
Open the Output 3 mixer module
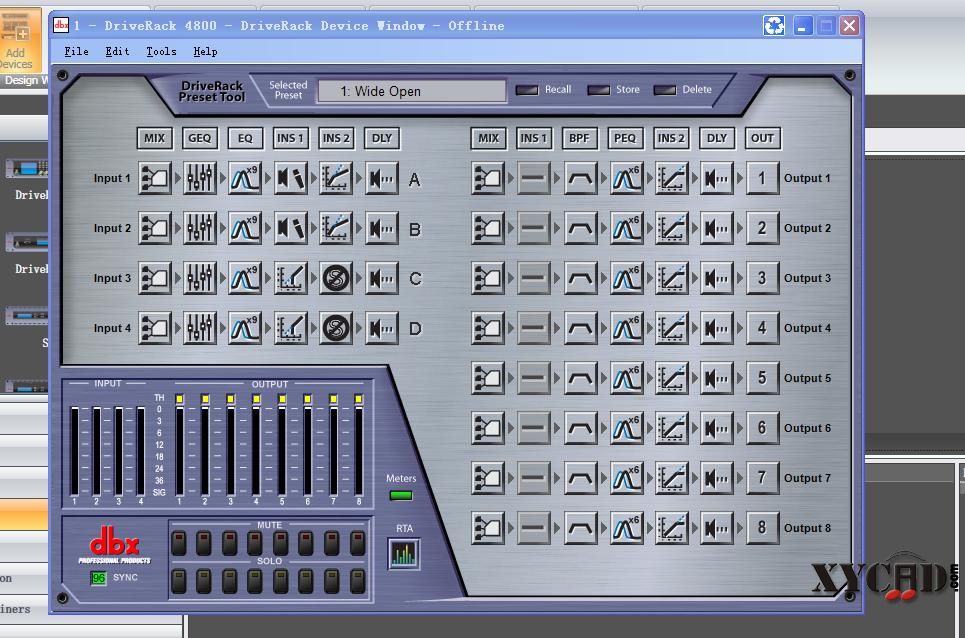pos(488,278)
